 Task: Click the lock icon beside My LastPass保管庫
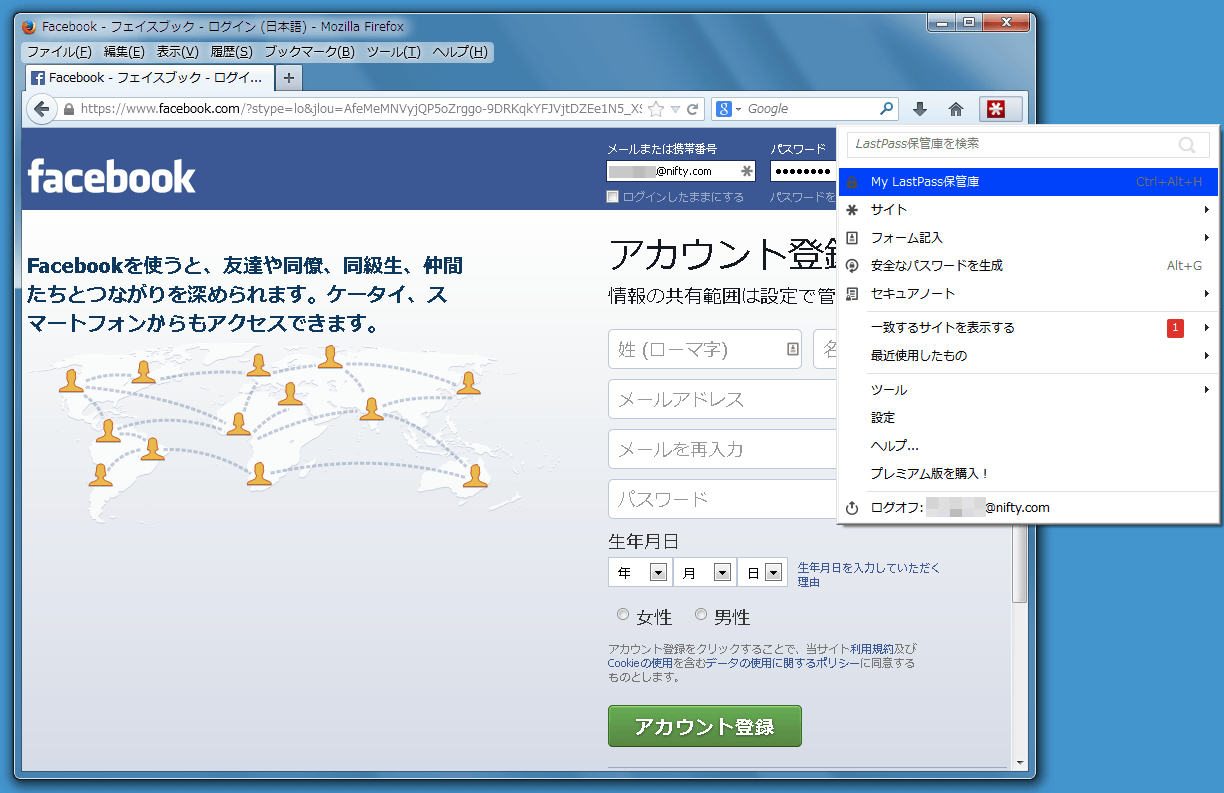click(852, 182)
